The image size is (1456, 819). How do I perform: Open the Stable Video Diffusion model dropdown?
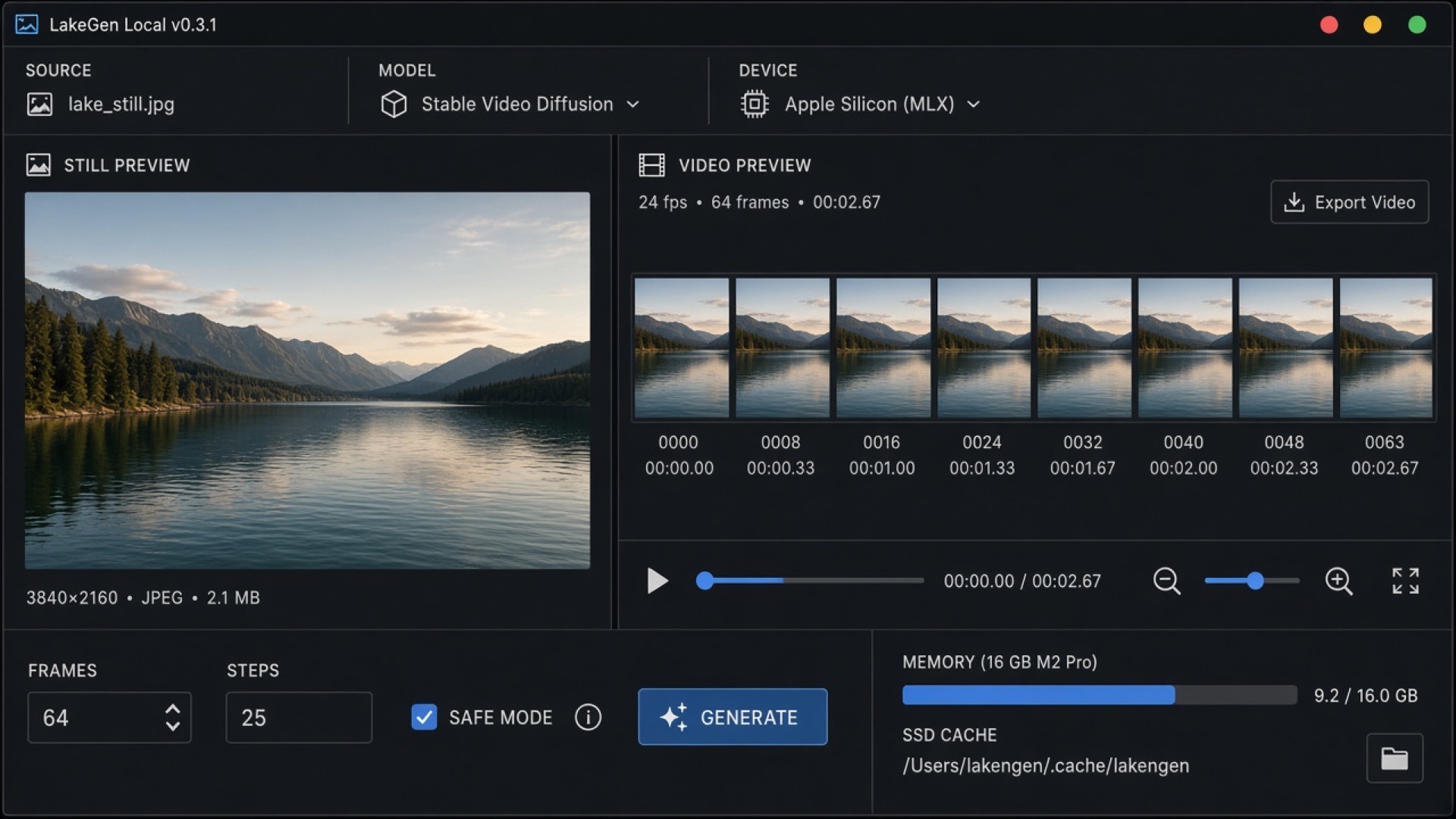[510, 104]
